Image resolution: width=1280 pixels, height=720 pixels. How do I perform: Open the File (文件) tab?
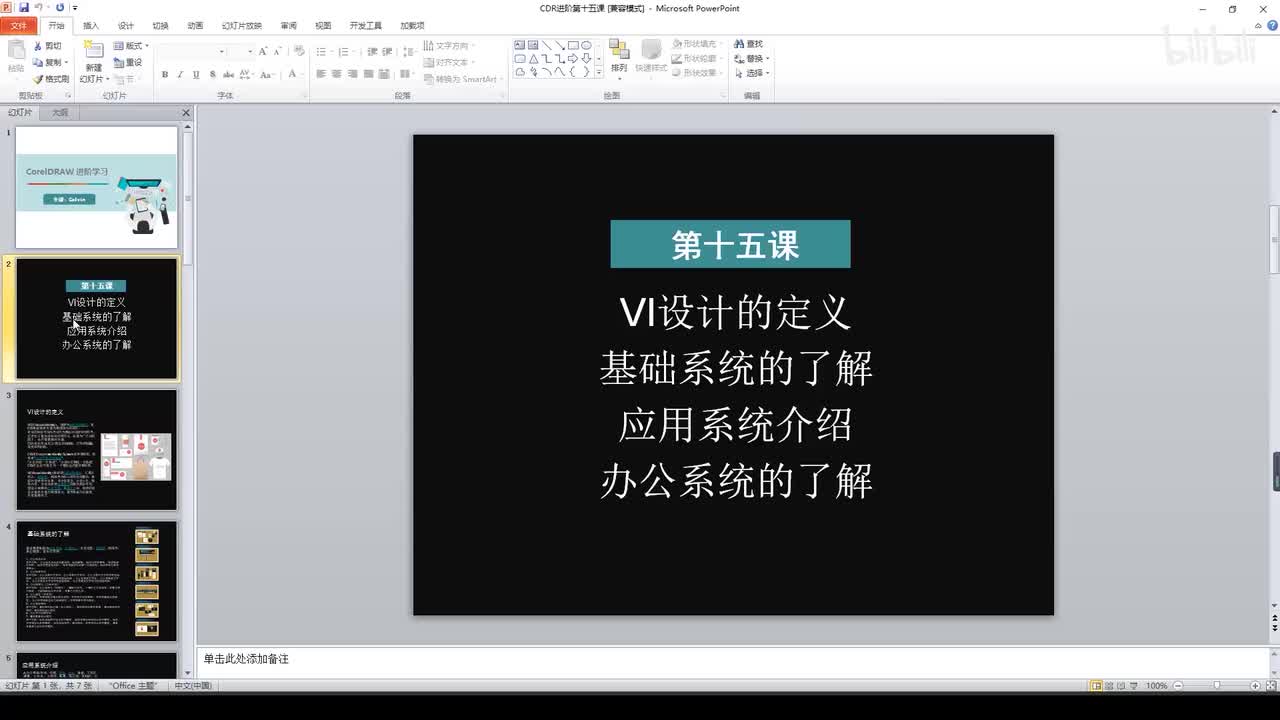point(19,26)
